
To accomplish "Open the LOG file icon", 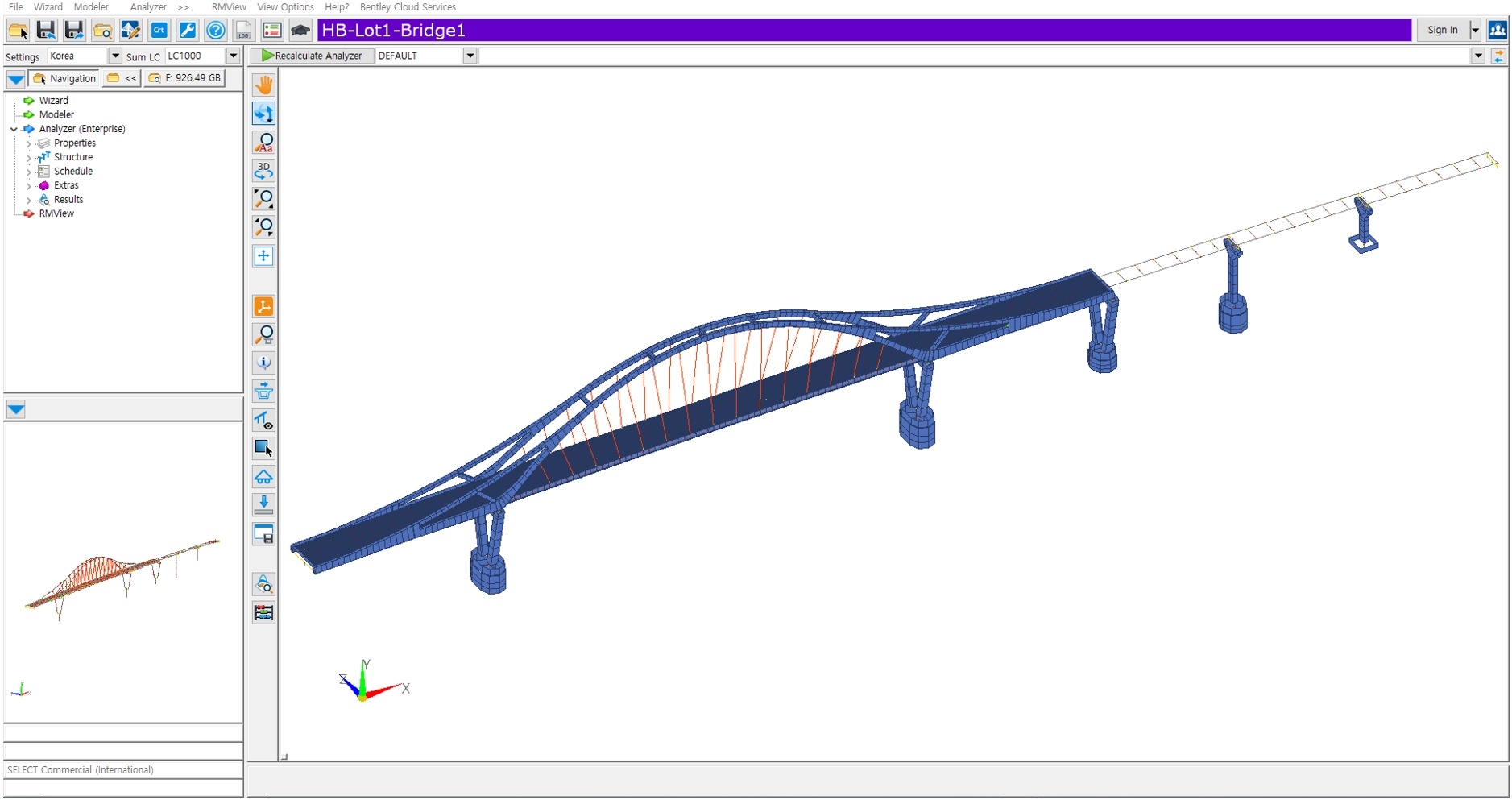I will click(243, 31).
